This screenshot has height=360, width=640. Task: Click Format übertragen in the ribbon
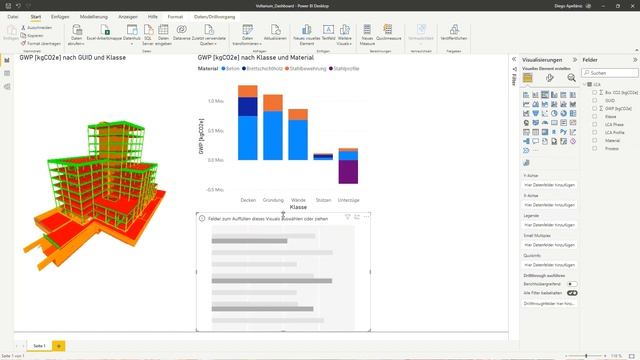(x=41, y=43)
